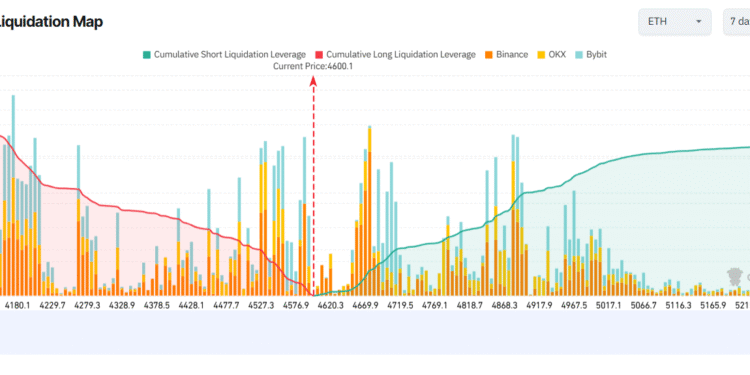Viewport: 750px width, 375px height.
Task: Click x-axis label 5066.7
Action: coord(643,305)
